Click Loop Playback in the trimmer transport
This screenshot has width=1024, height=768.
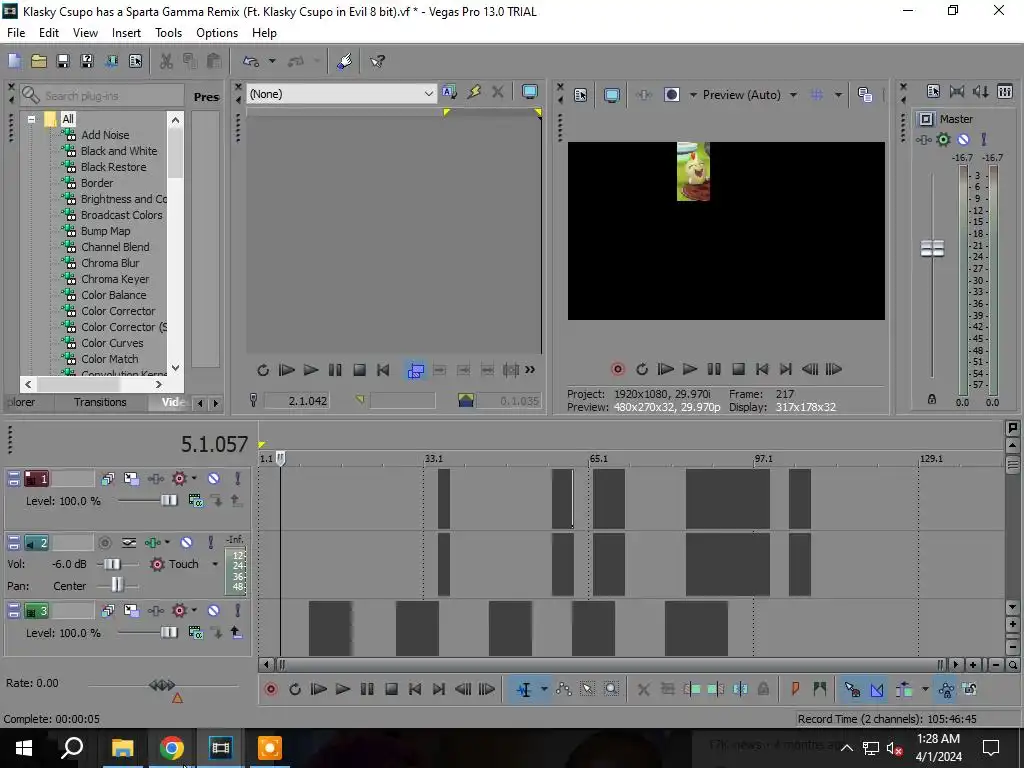[x=263, y=370]
